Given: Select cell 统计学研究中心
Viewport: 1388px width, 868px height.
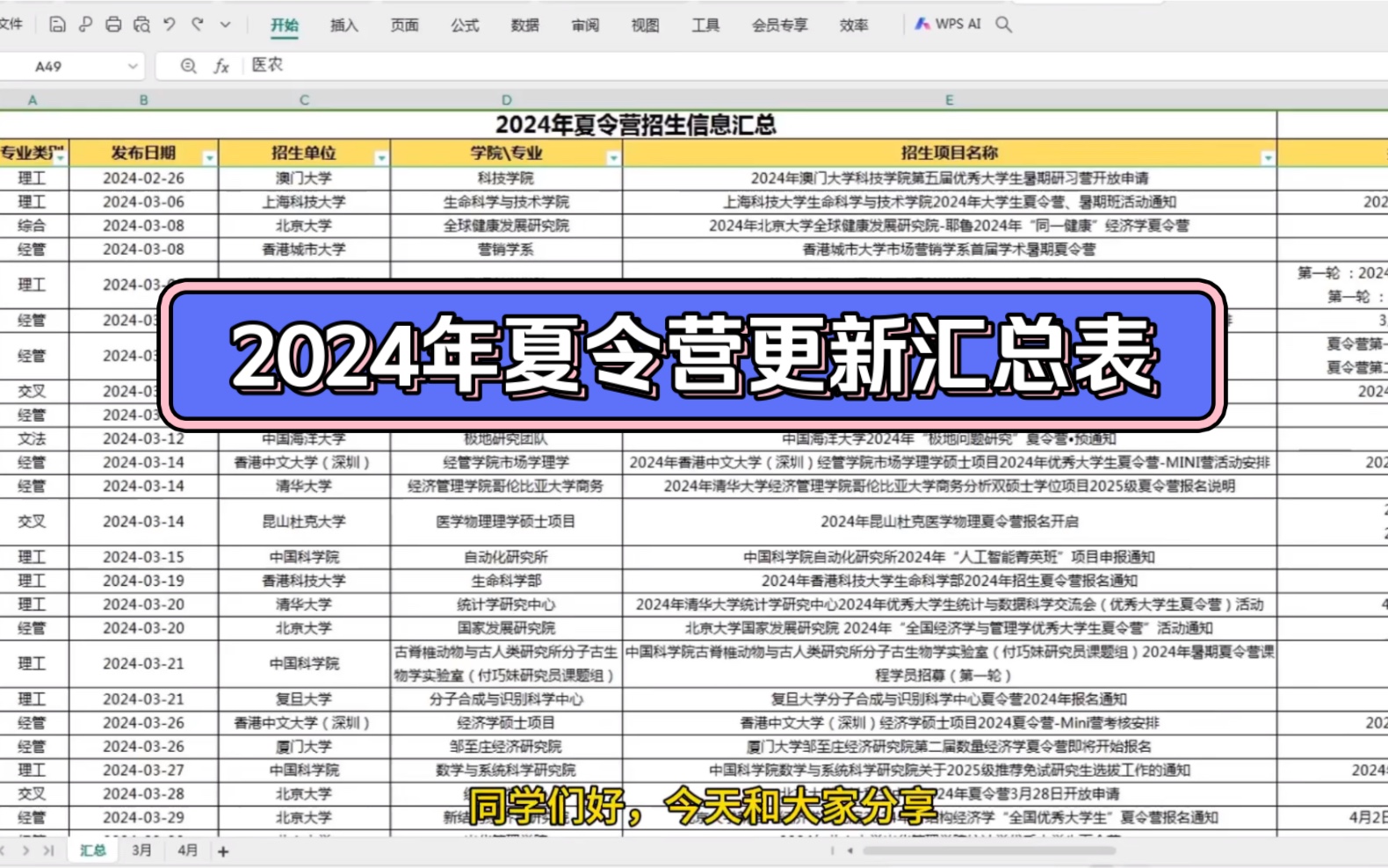Looking at the screenshot, I should tap(506, 604).
